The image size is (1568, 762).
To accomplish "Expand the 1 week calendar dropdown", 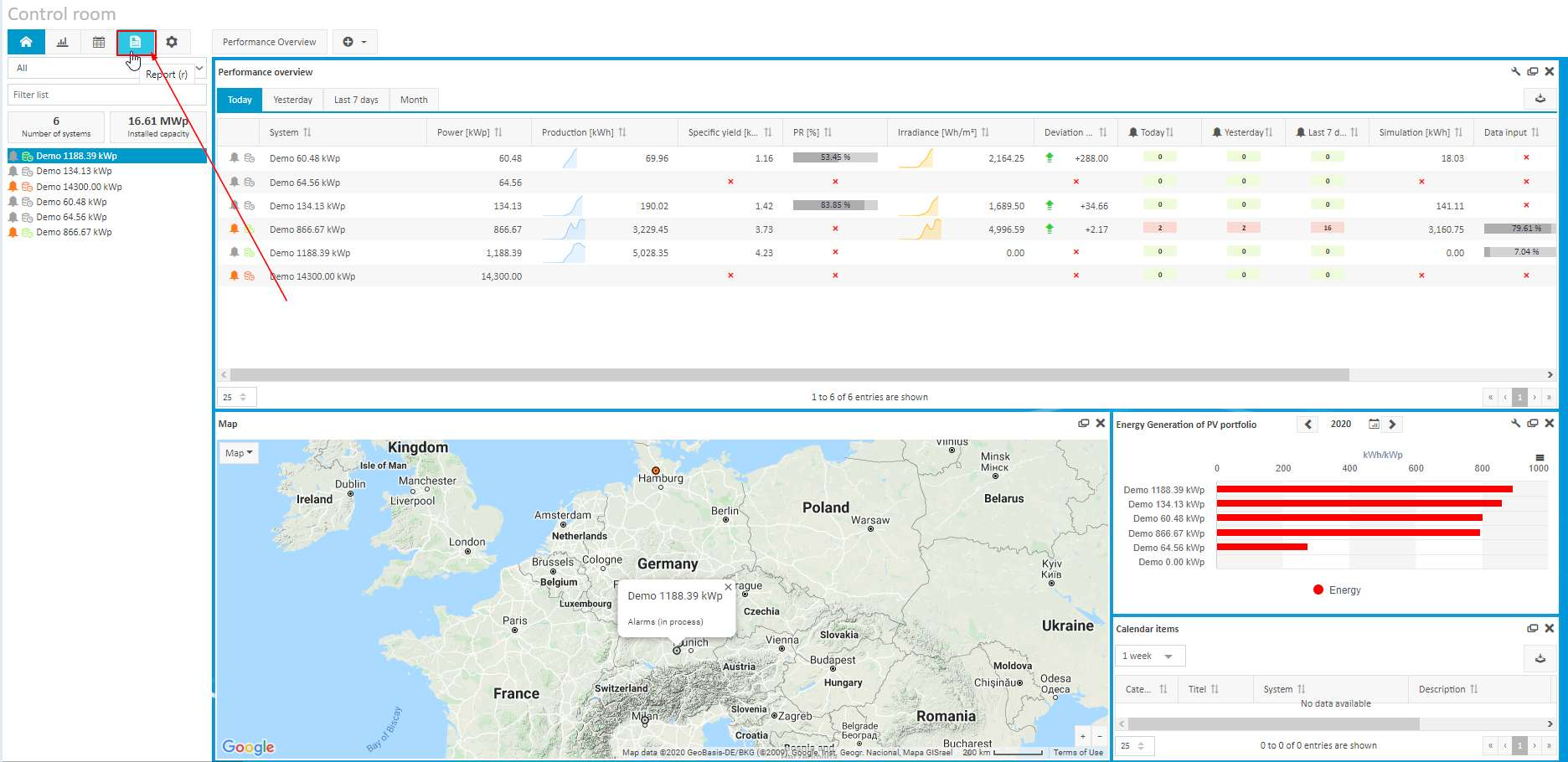I will (1149, 656).
